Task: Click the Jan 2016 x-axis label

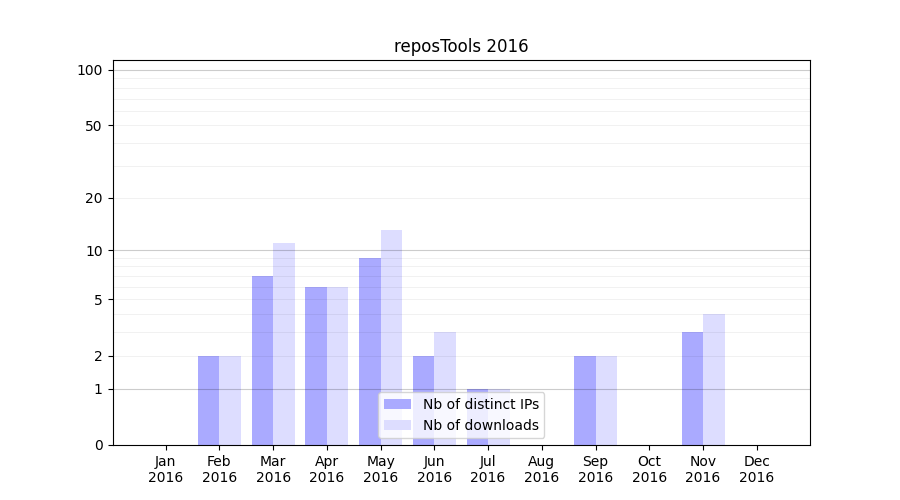Action: click(x=166, y=469)
